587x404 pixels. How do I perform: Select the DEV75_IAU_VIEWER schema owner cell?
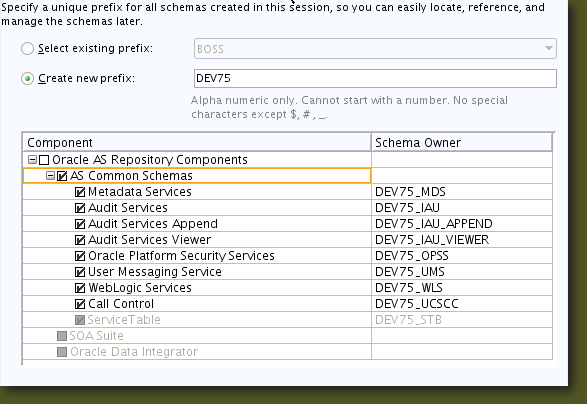462,240
